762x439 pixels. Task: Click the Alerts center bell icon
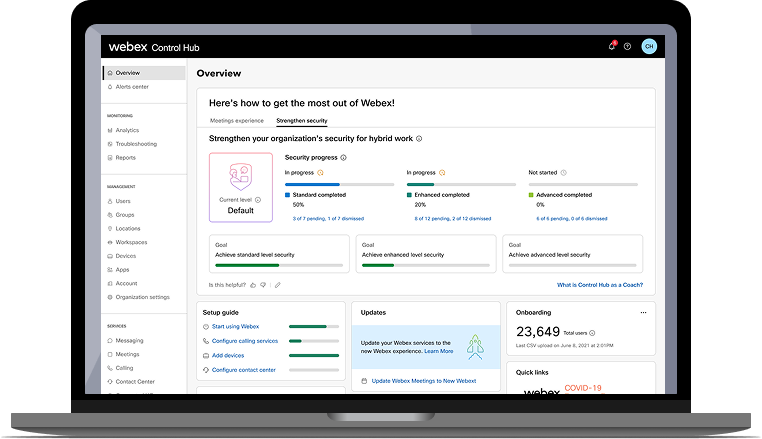(x=110, y=87)
